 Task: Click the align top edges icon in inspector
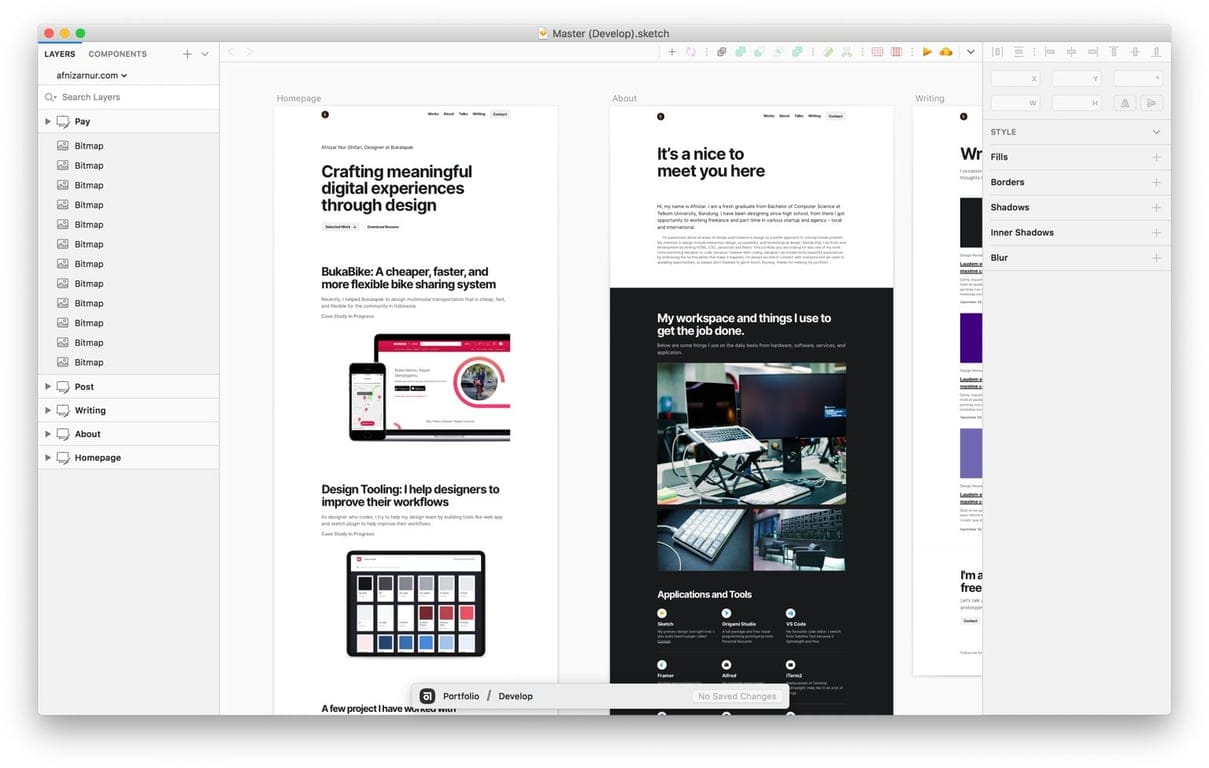tap(1113, 51)
